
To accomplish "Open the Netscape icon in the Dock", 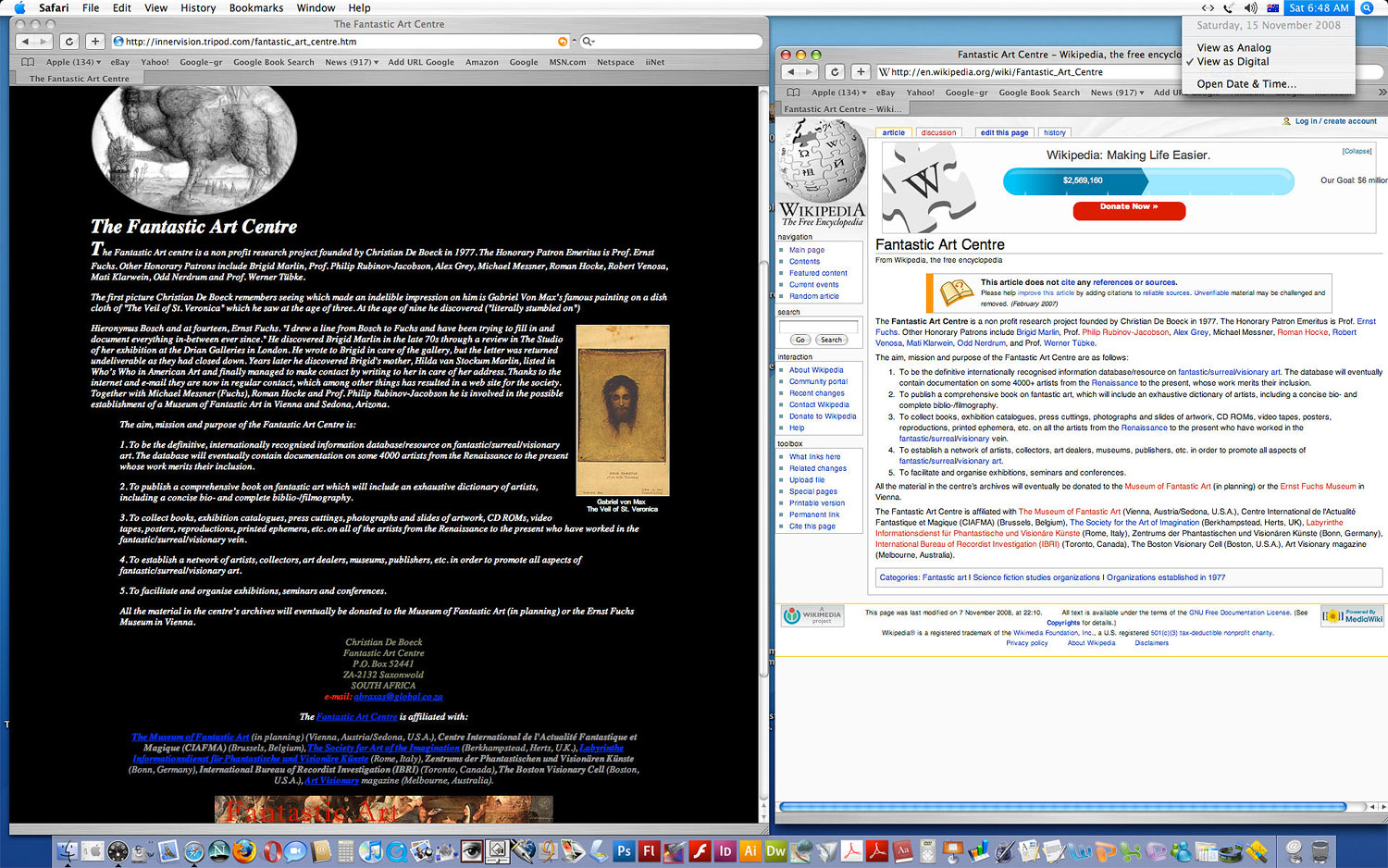I will coord(219,851).
